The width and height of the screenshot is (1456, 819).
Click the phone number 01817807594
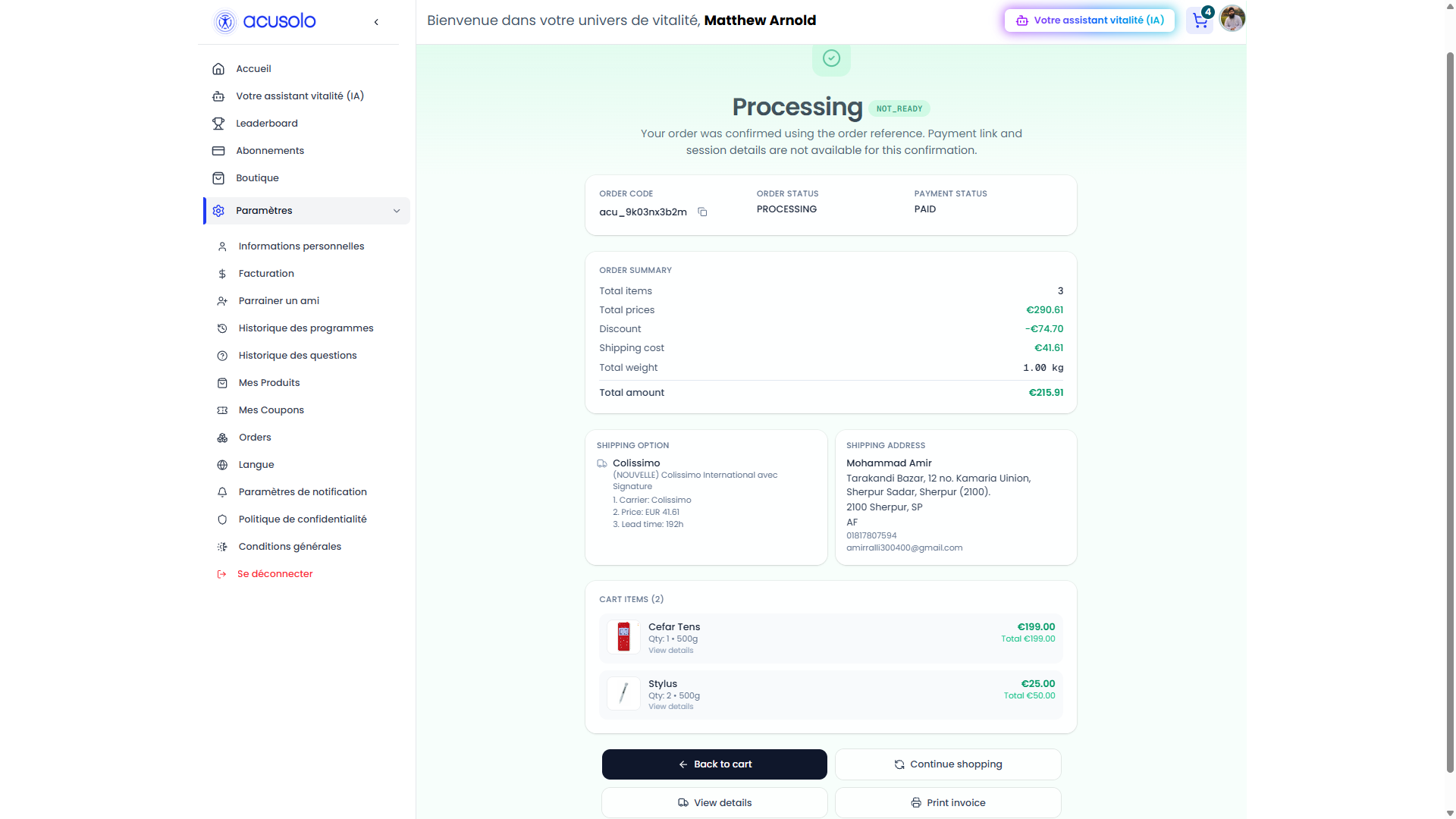(871, 536)
